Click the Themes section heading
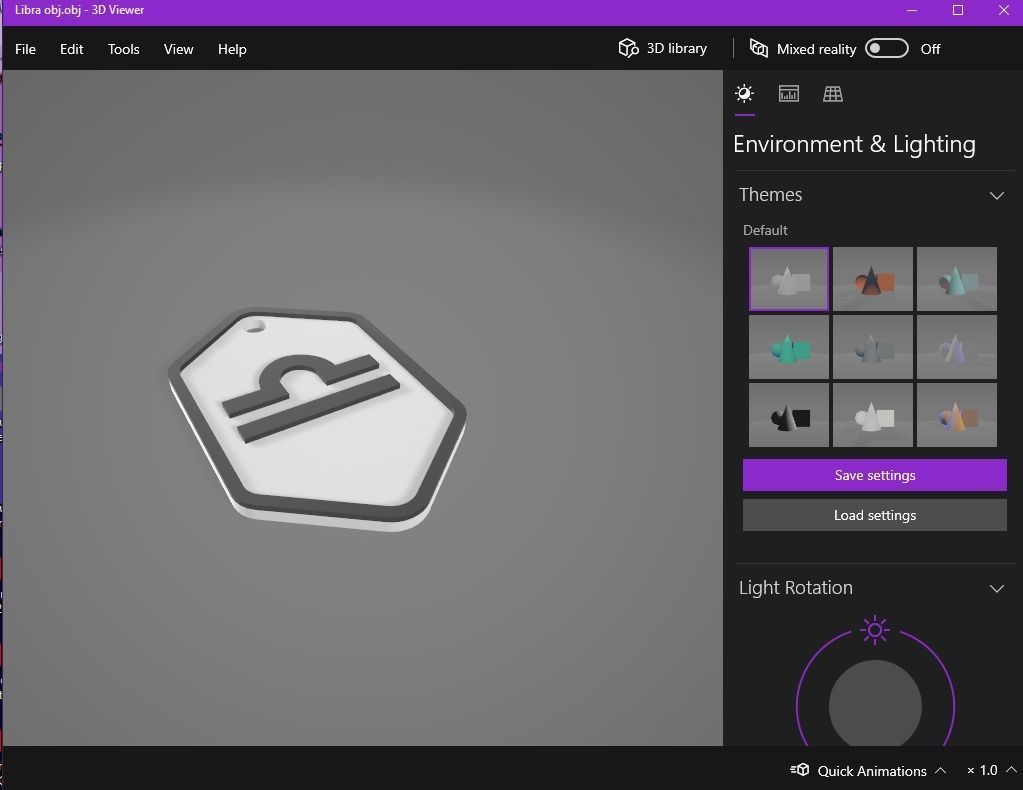Viewport: 1023px width, 790px height. [771, 194]
